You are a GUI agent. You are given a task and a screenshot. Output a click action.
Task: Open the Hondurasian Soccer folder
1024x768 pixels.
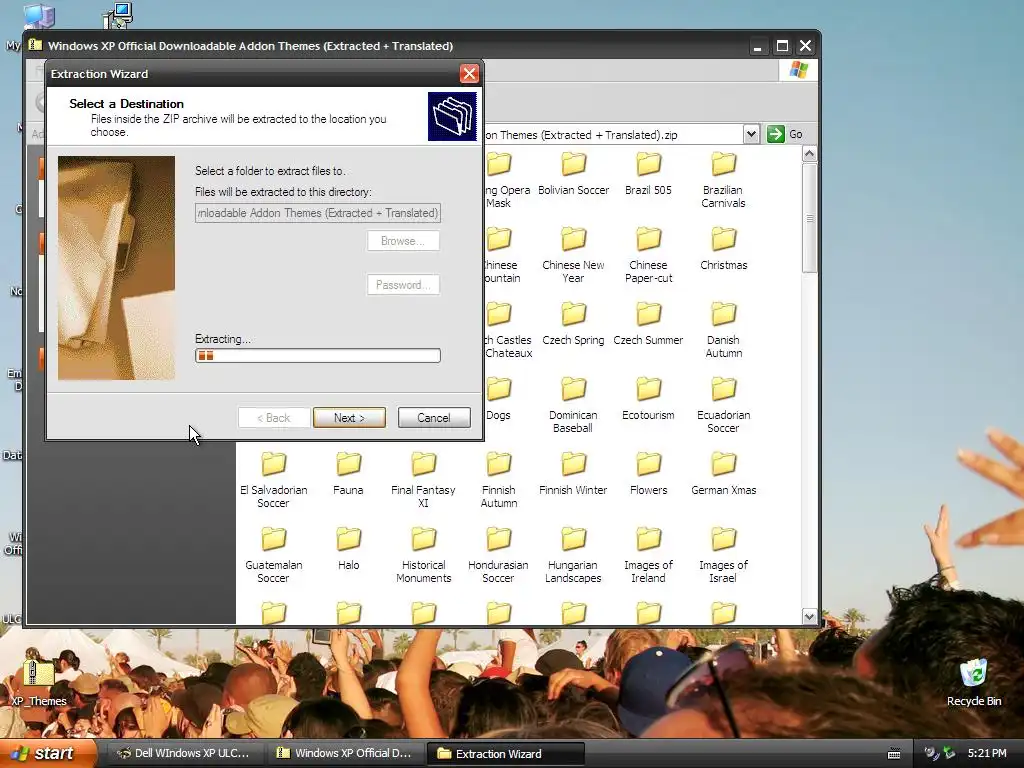[498, 556]
